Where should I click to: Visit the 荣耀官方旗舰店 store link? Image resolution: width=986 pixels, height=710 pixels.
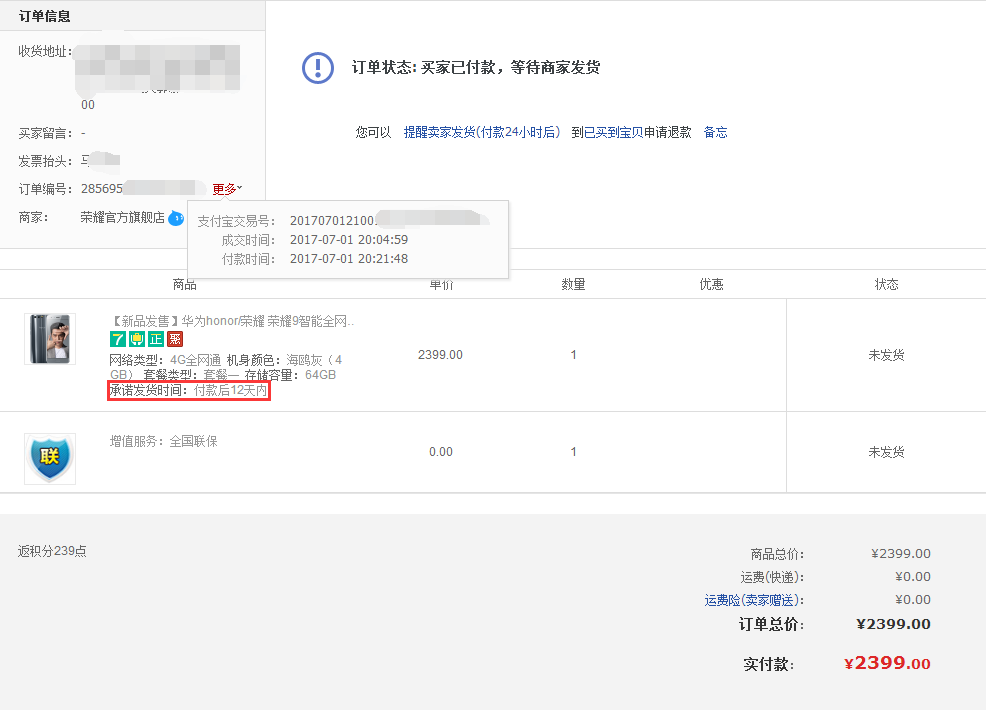[123, 218]
